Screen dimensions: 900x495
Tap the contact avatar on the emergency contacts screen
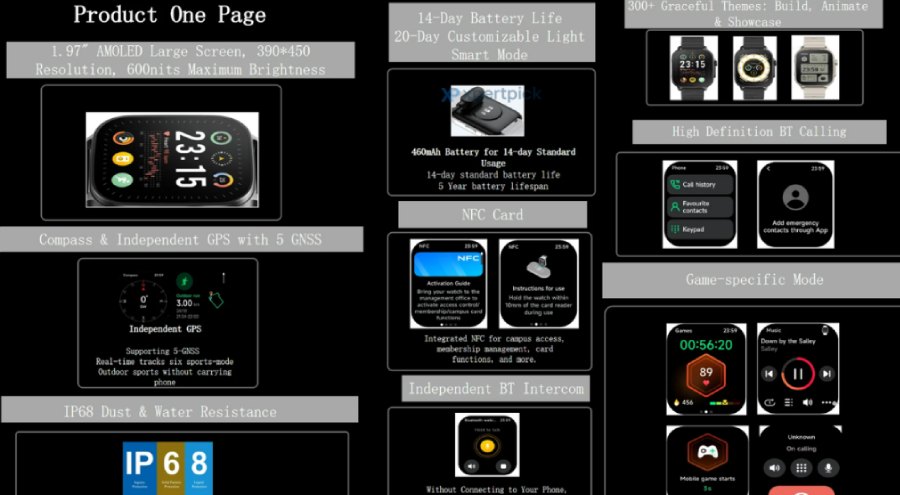(x=795, y=196)
